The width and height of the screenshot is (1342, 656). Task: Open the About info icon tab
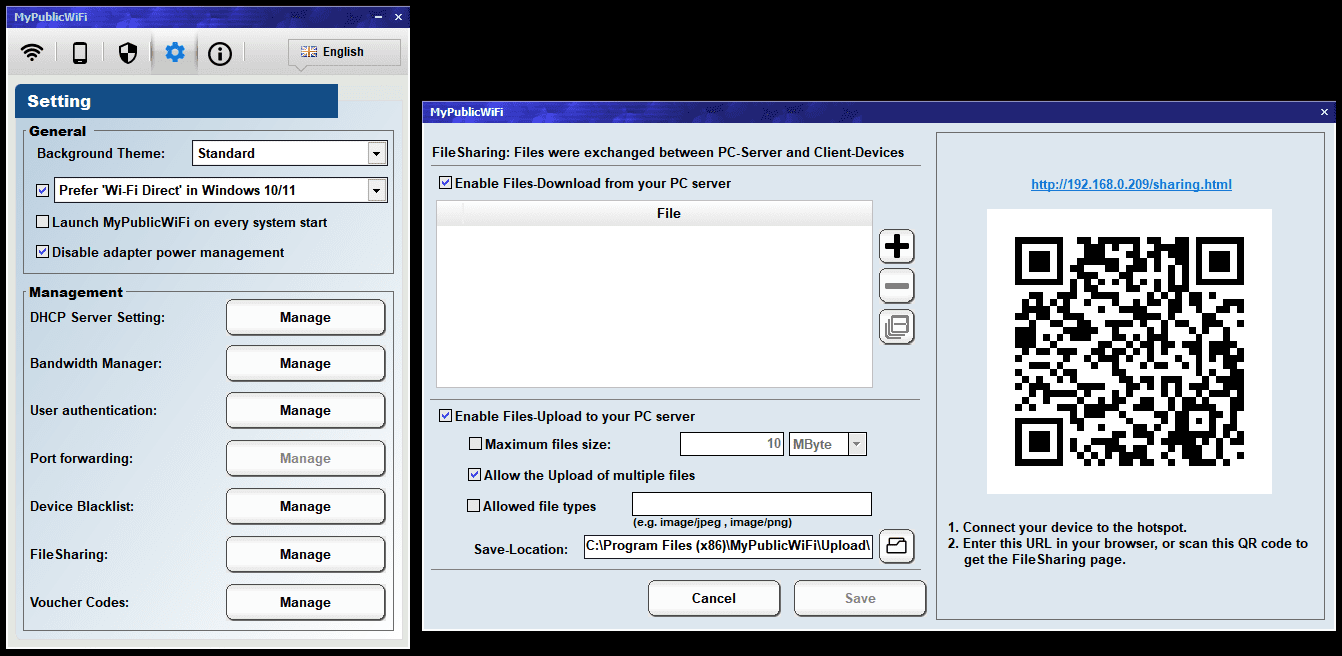[x=220, y=53]
